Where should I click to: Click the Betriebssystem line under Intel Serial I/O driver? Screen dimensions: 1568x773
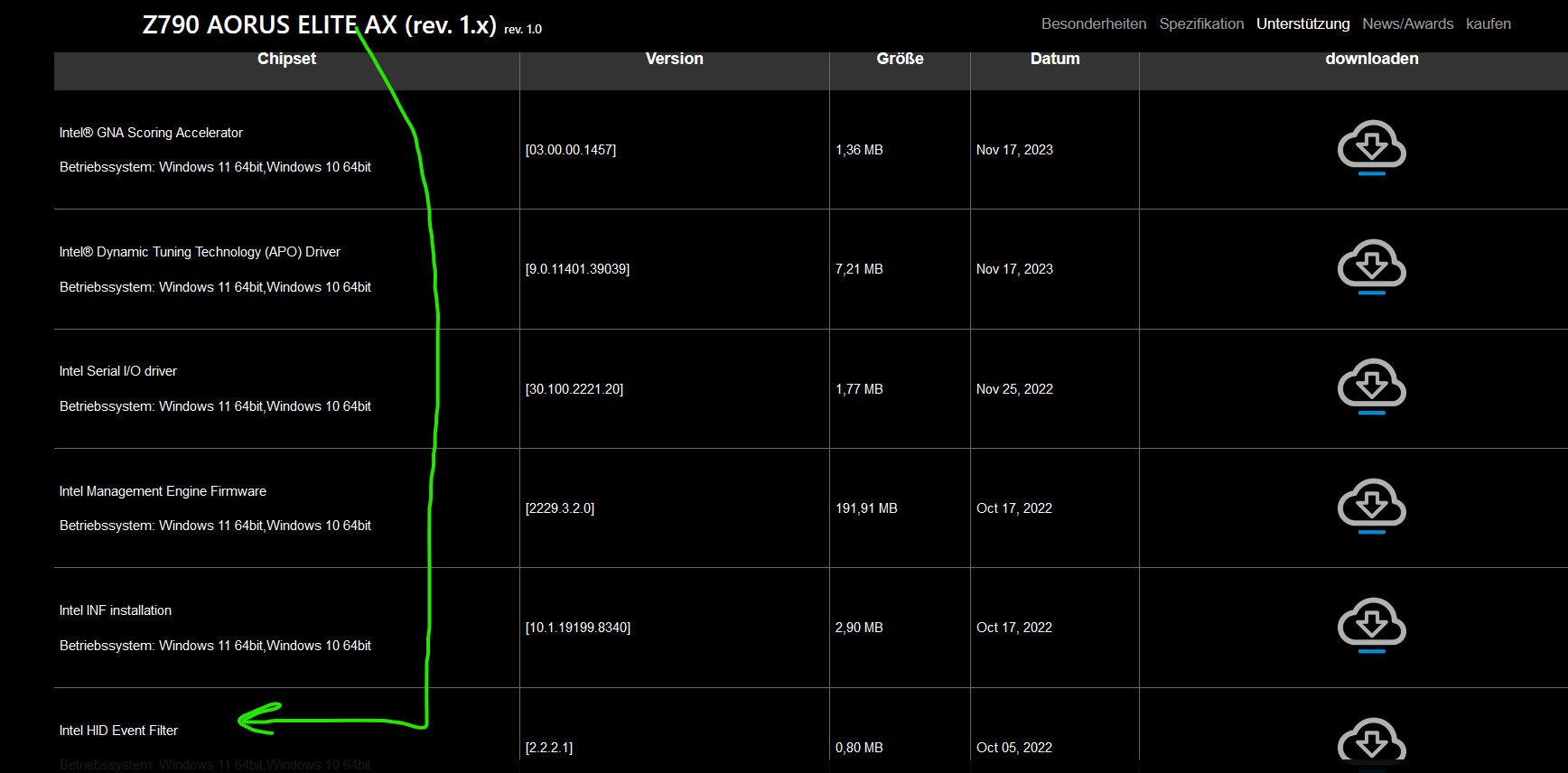215,406
